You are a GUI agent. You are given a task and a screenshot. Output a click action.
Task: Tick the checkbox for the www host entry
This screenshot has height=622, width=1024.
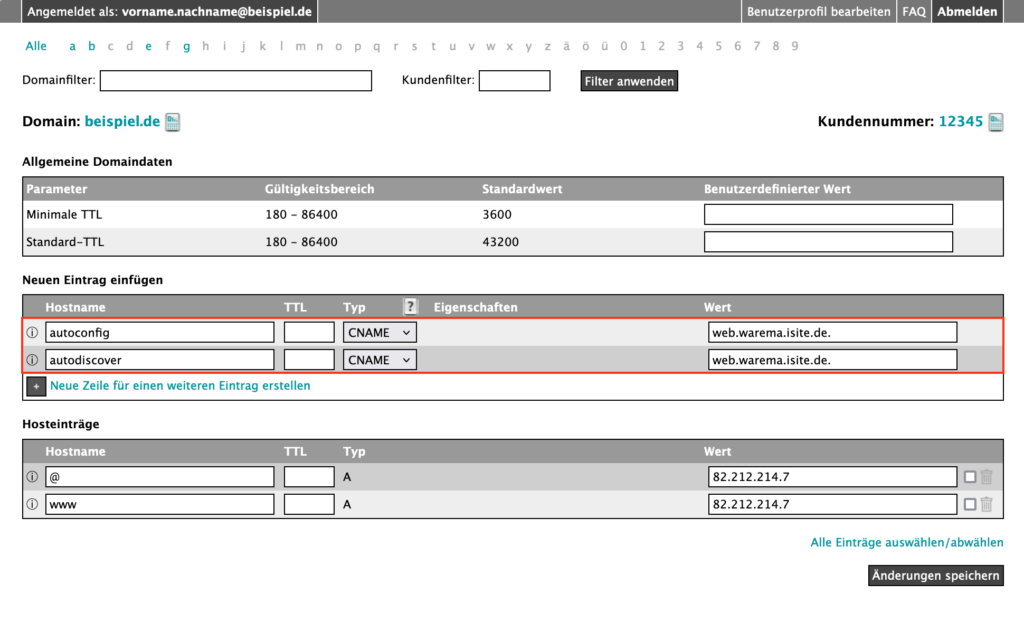tap(970, 505)
